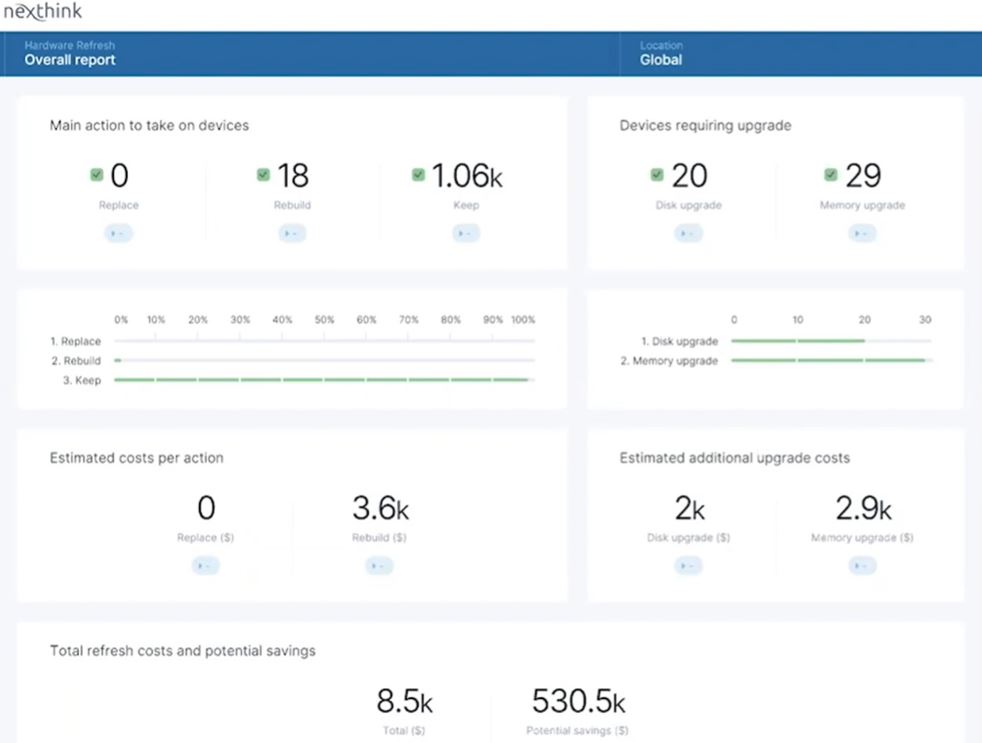
Task: Click the trend pill under Keep count
Action: tap(466, 233)
